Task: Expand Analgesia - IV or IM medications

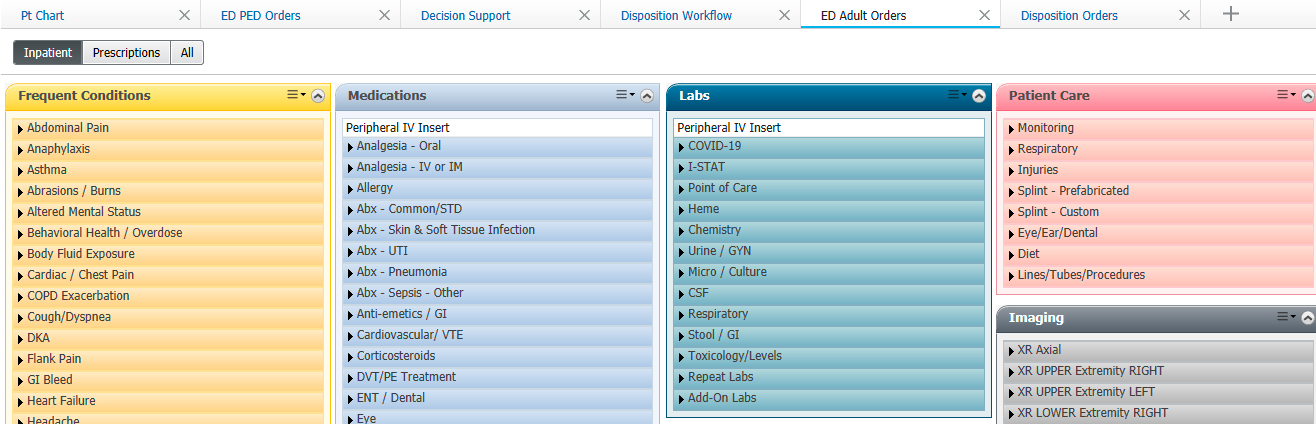Action: point(409,167)
